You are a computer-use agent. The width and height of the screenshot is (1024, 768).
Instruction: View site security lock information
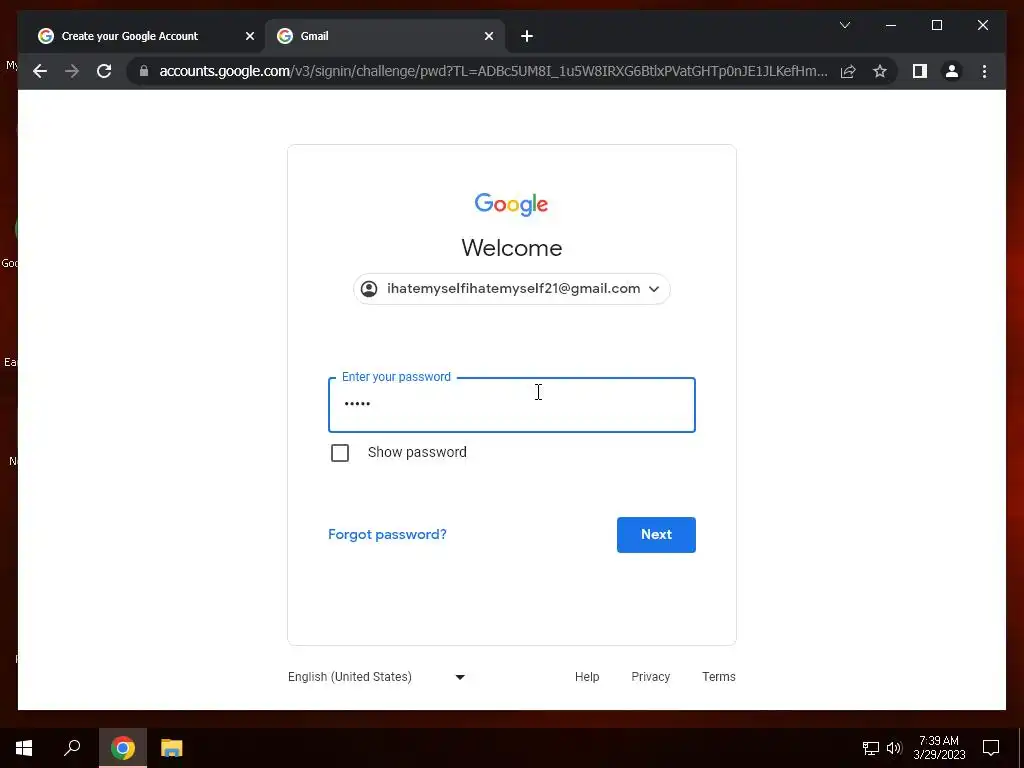pyautogui.click(x=144, y=71)
